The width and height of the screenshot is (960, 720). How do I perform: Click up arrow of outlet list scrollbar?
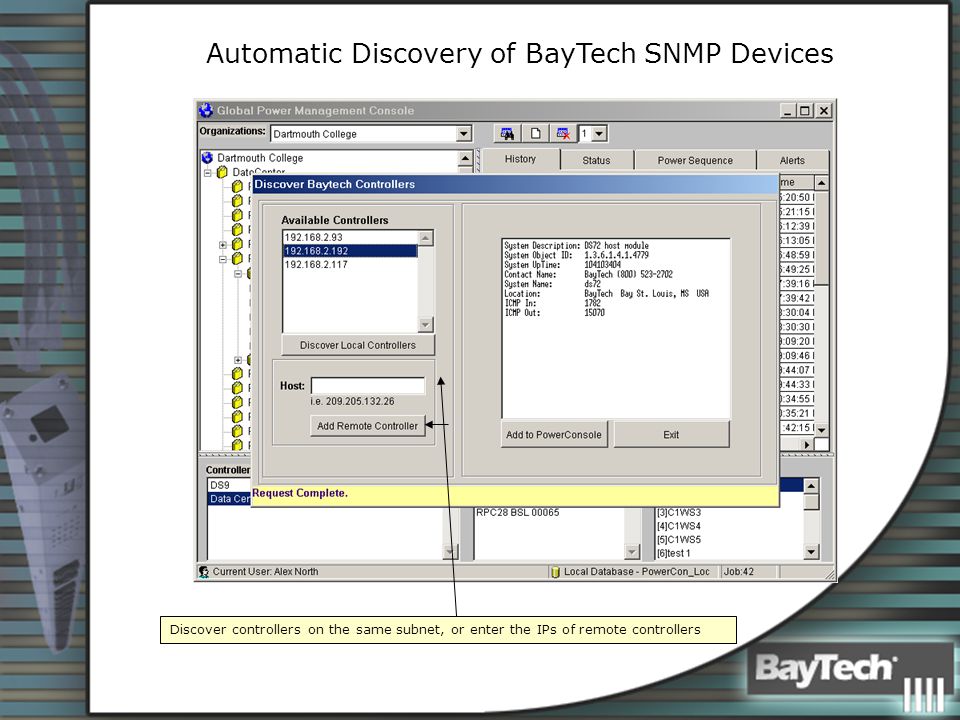(x=811, y=487)
